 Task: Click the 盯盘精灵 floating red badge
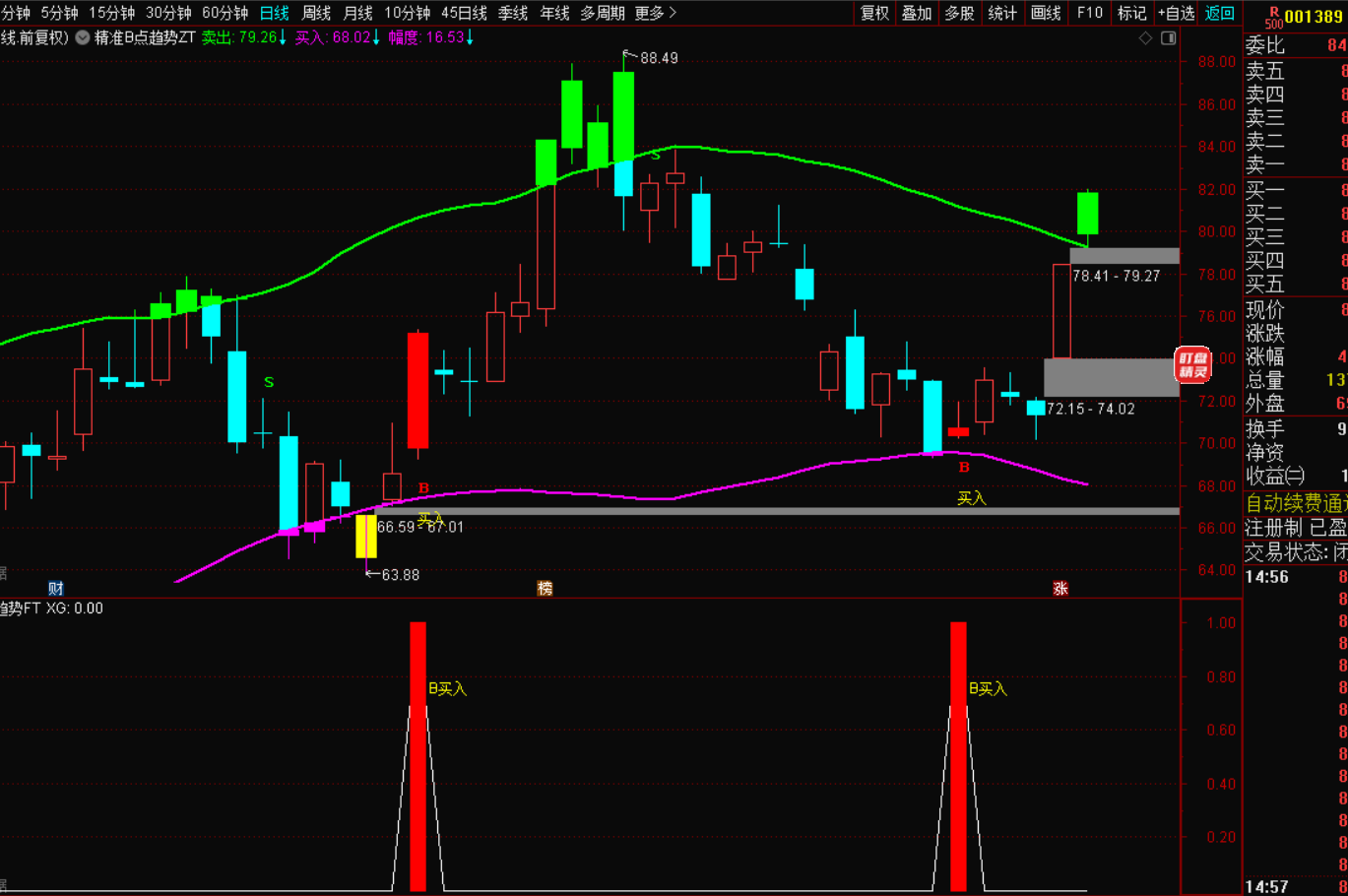click(1192, 364)
